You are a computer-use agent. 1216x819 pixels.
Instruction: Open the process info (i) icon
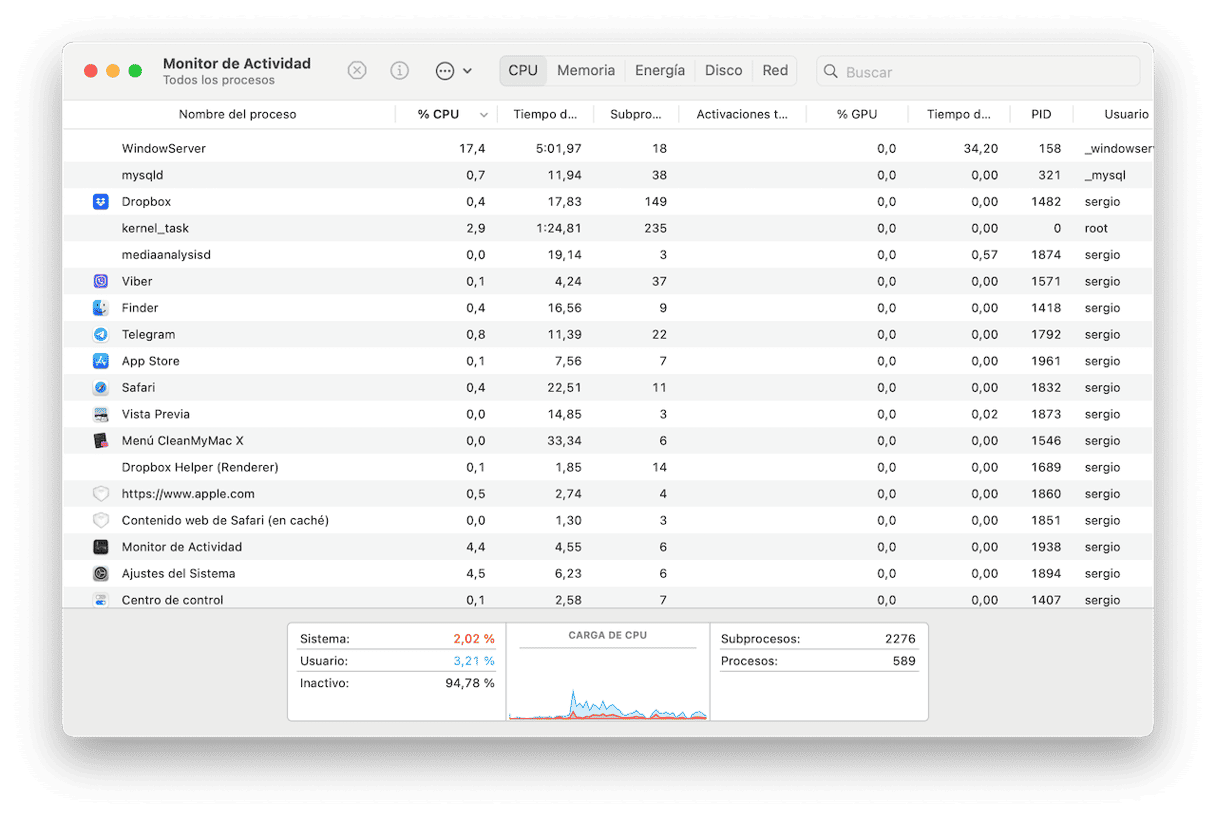400,71
